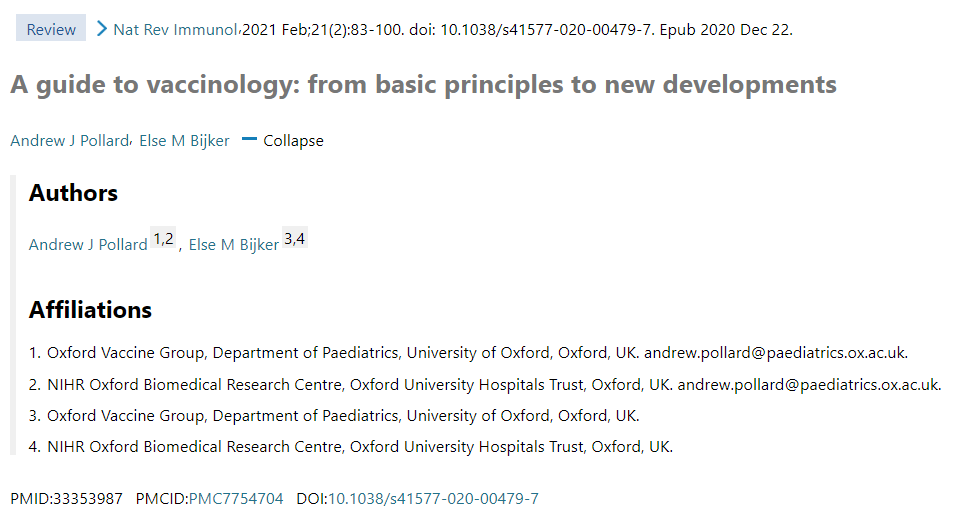Click the first affiliation email address
Screen dimensions: 960x516
(x=776, y=353)
